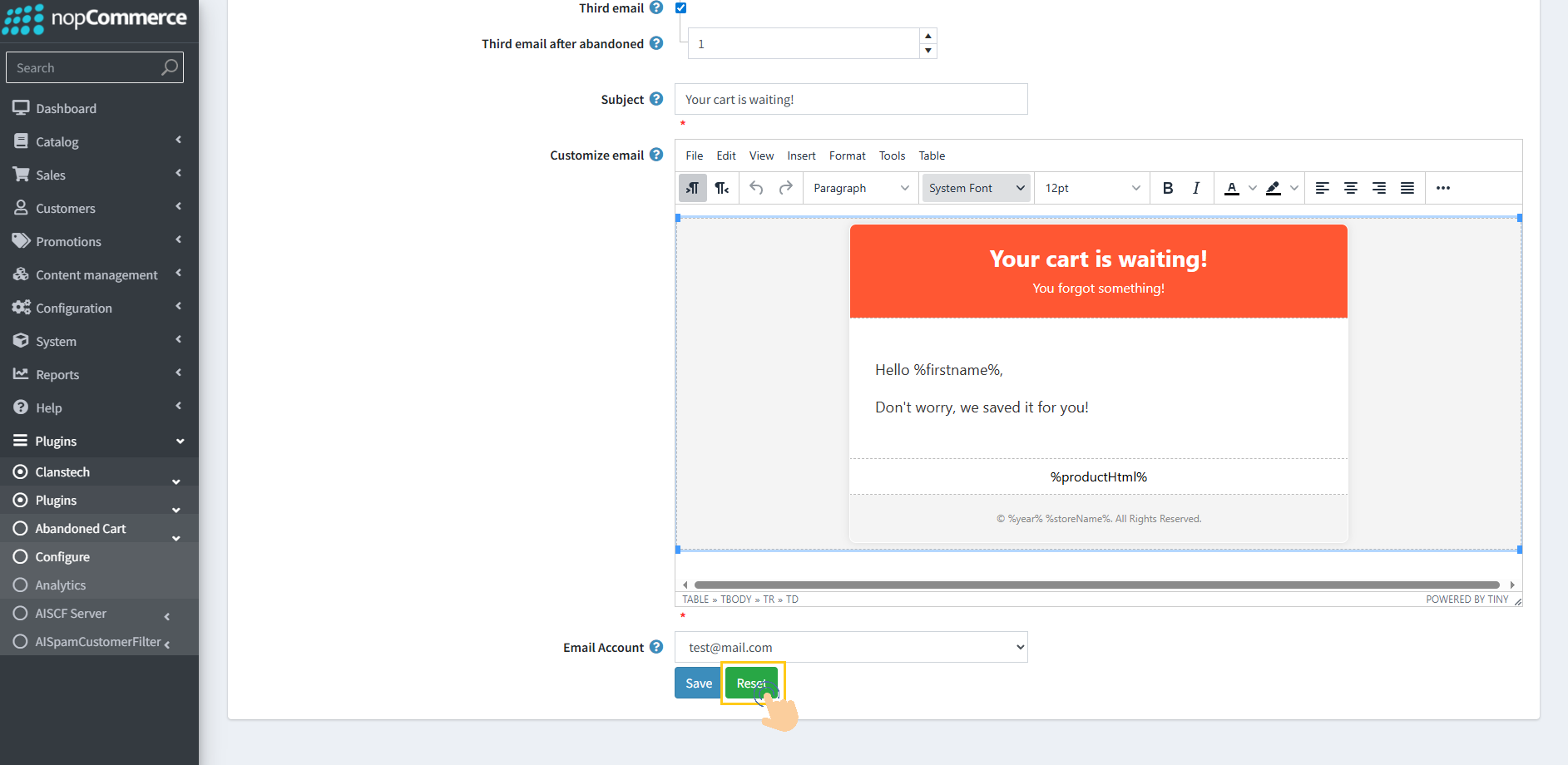Open the Format menu in editor
Viewport: 1568px width, 765px height.
pyautogui.click(x=847, y=155)
